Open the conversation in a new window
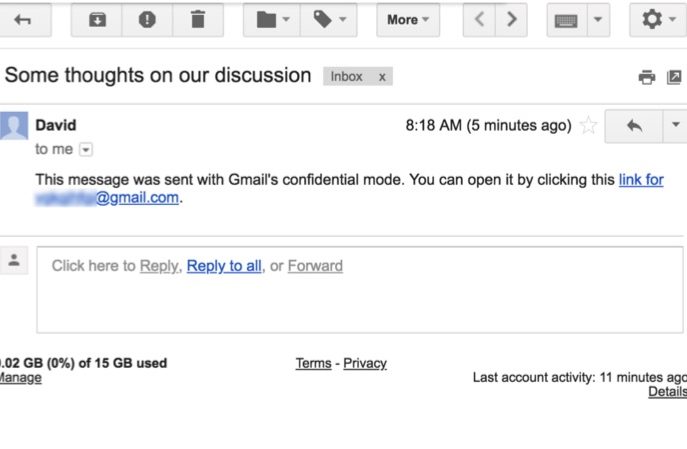 [x=675, y=77]
